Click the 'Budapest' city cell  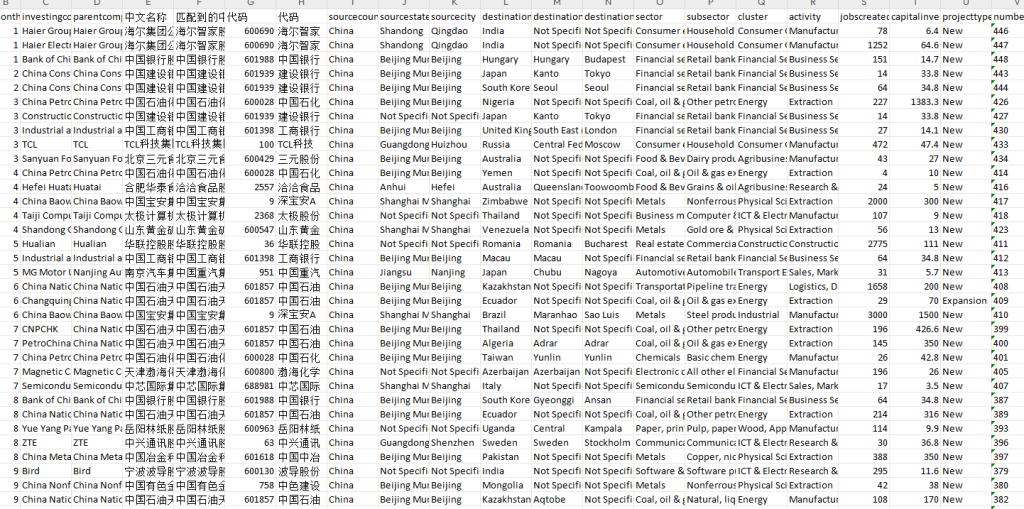[606, 60]
